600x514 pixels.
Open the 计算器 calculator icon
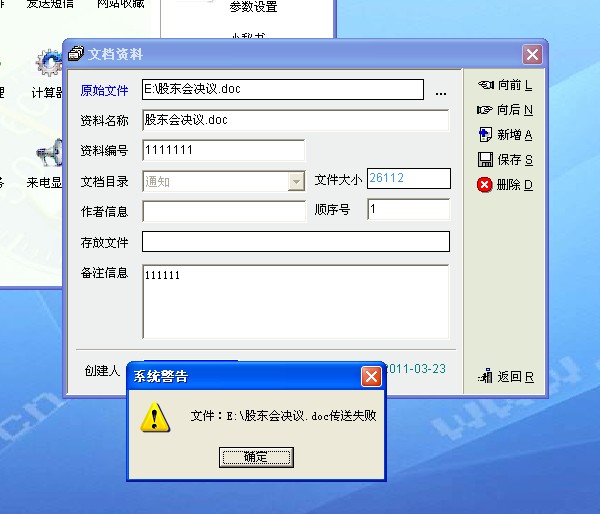point(49,74)
